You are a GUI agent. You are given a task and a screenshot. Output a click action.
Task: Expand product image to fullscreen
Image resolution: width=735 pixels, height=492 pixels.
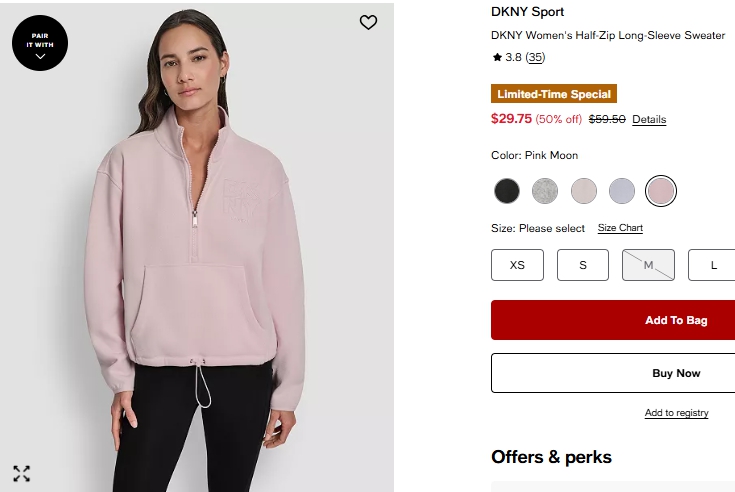pyautogui.click(x=21, y=473)
